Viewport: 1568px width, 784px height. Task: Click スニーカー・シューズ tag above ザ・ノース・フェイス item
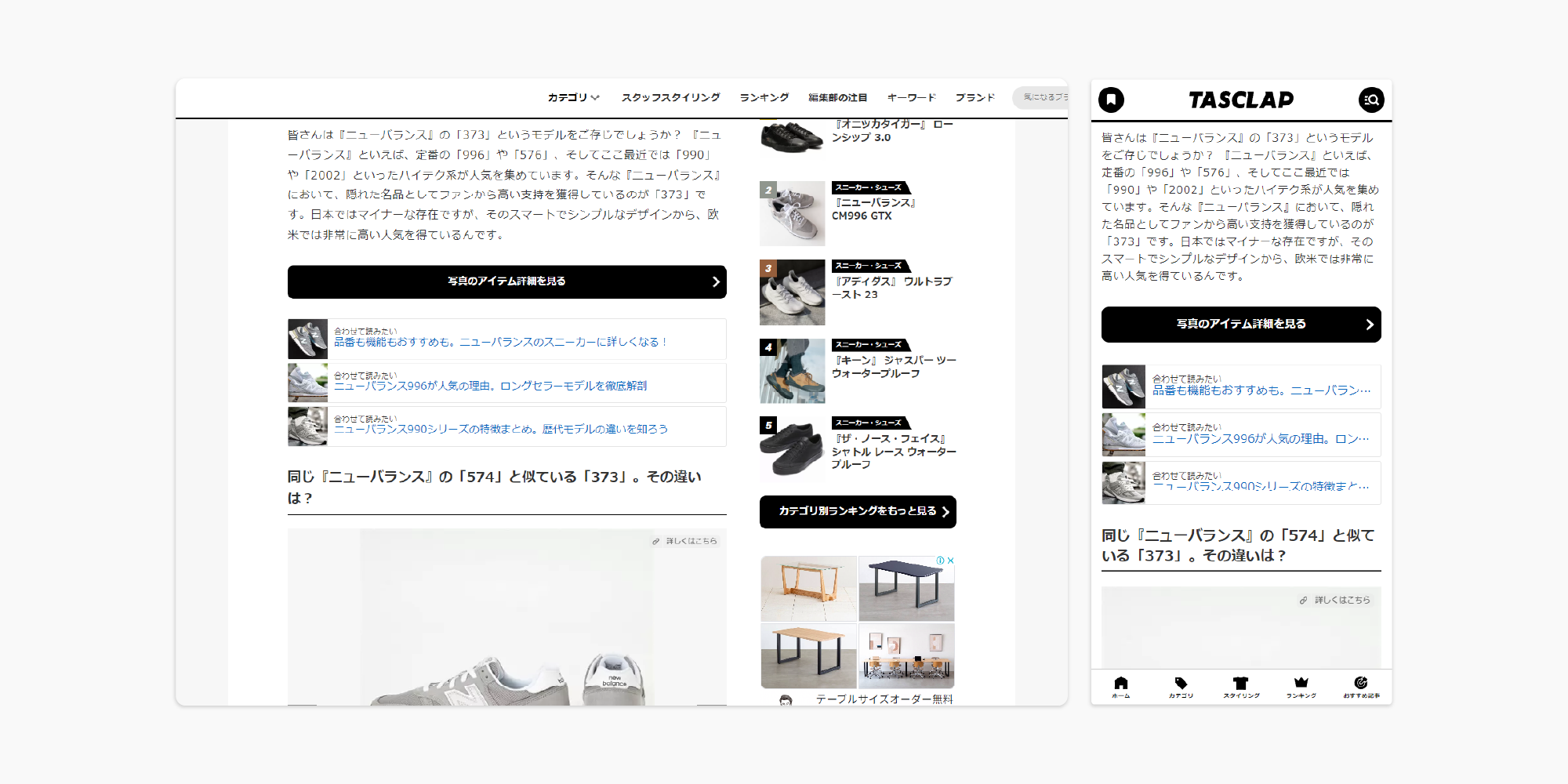point(869,423)
